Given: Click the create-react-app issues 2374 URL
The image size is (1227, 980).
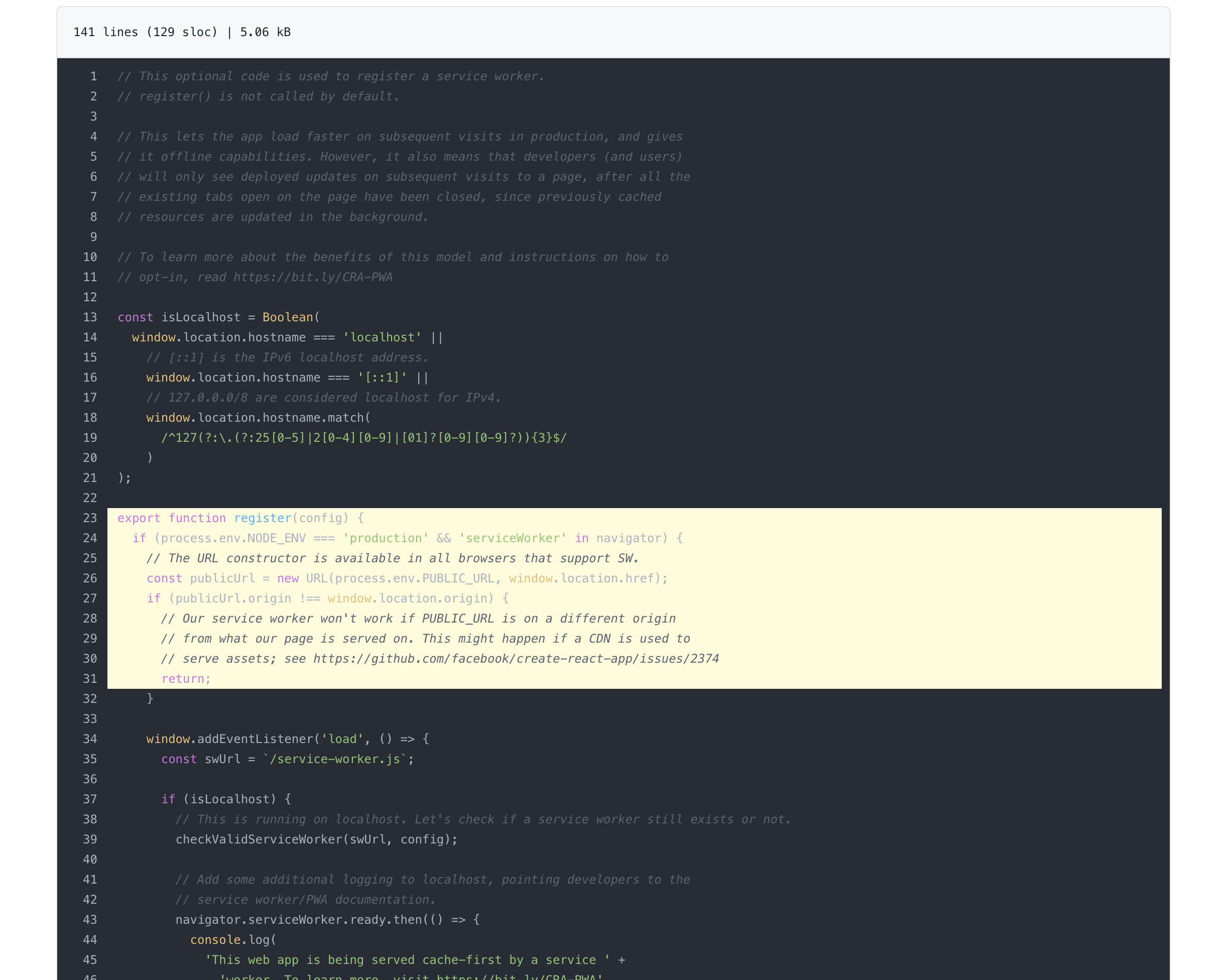Looking at the screenshot, I should point(516,659).
